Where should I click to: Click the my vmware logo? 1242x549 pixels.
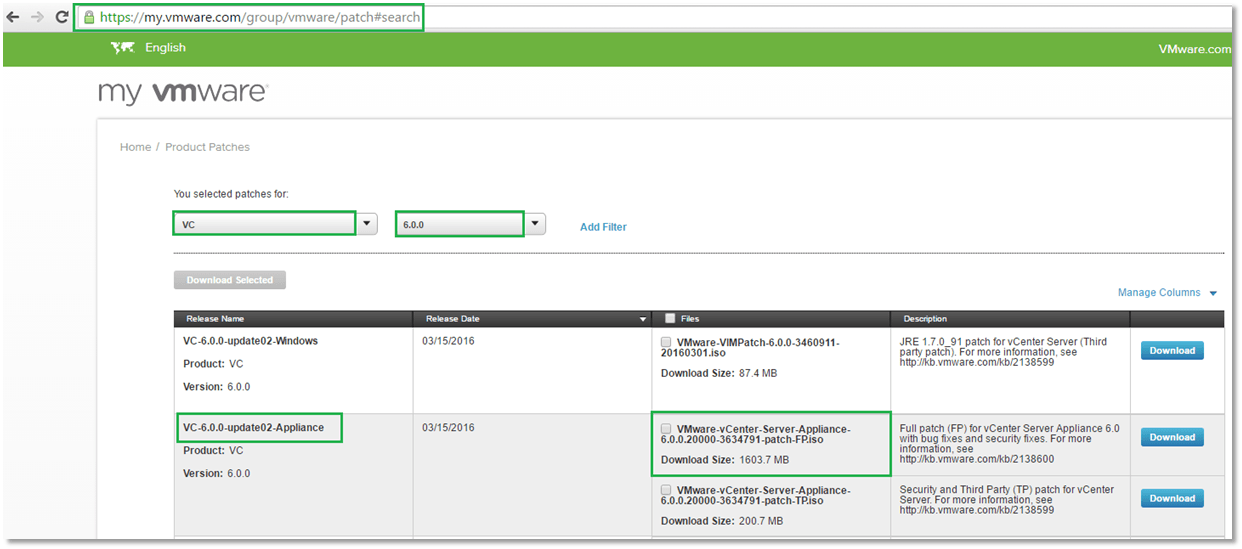point(183,93)
